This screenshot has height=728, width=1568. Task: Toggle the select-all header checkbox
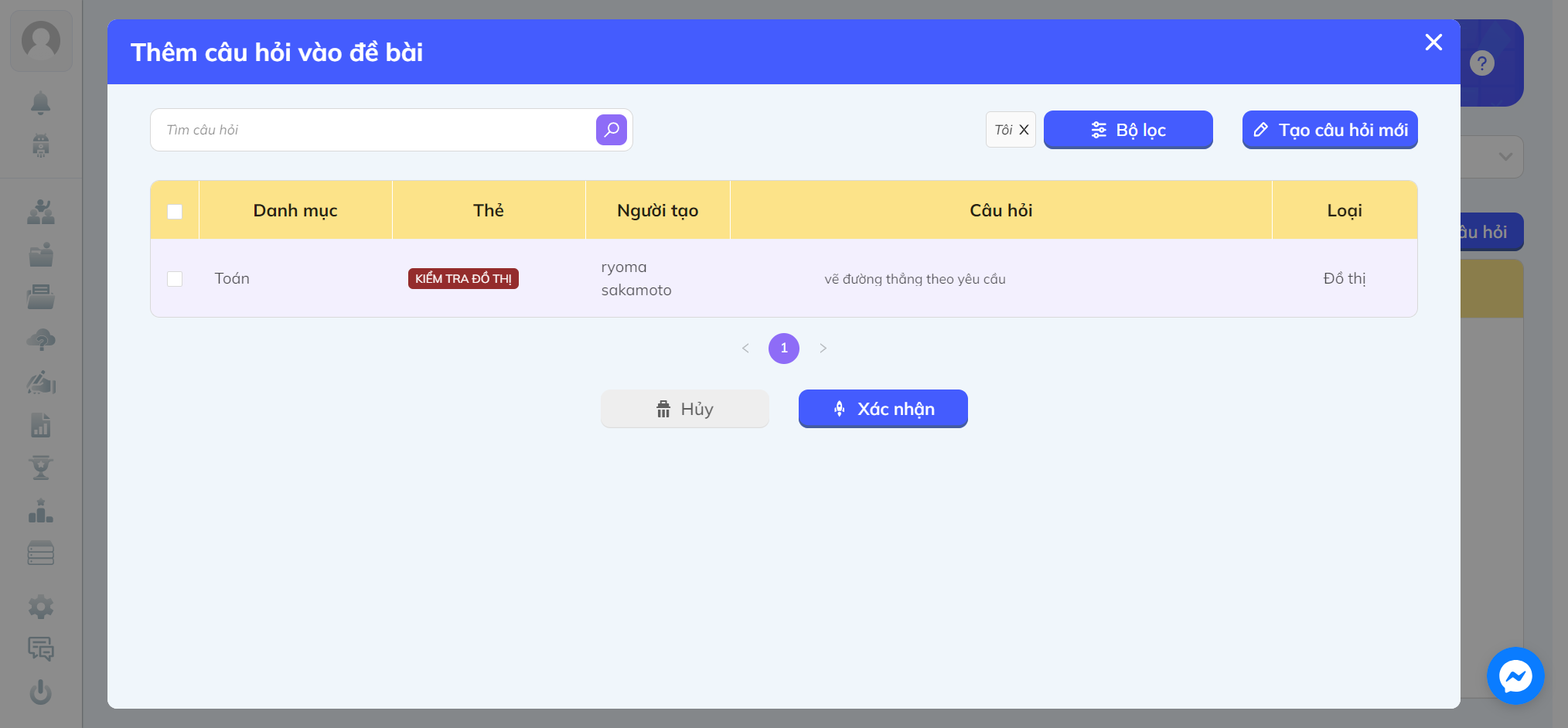click(175, 211)
